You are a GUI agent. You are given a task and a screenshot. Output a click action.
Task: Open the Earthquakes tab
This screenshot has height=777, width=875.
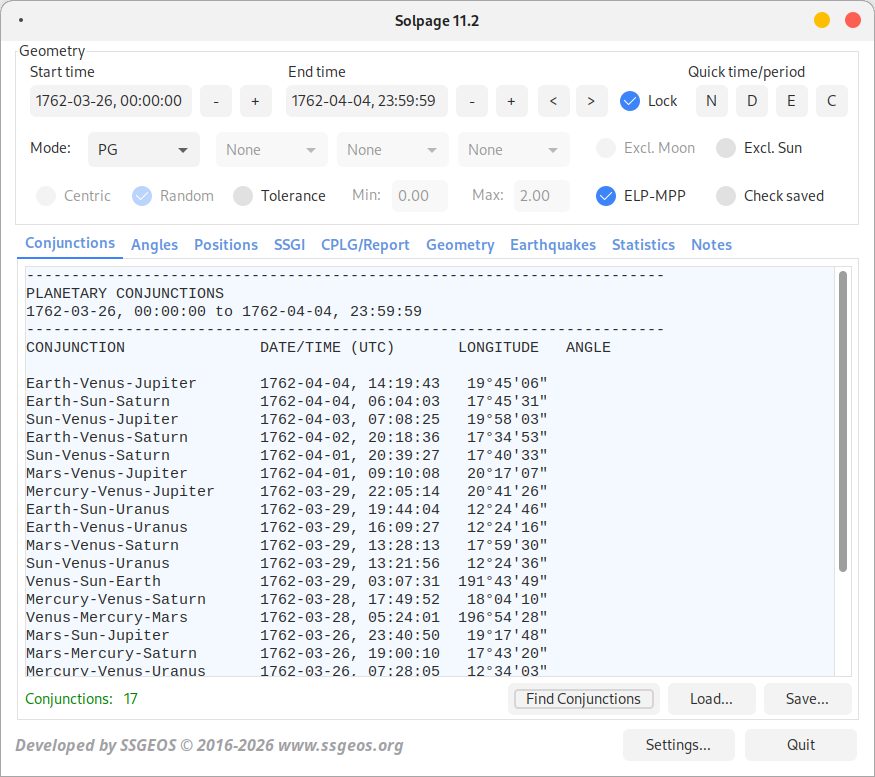553,244
